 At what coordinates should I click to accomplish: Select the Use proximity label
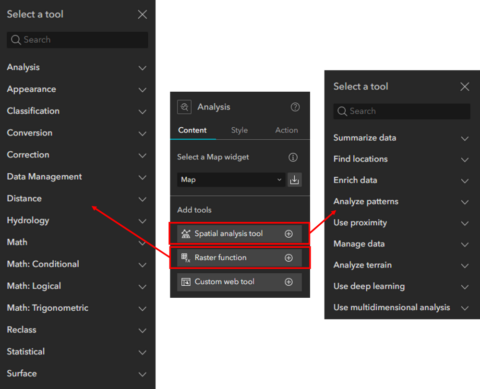pyautogui.click(x=360, y=223)
